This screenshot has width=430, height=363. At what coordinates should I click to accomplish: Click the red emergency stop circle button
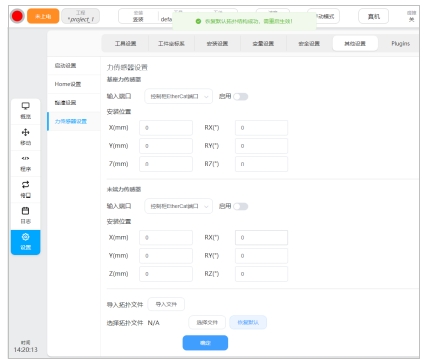pos(17,16)
